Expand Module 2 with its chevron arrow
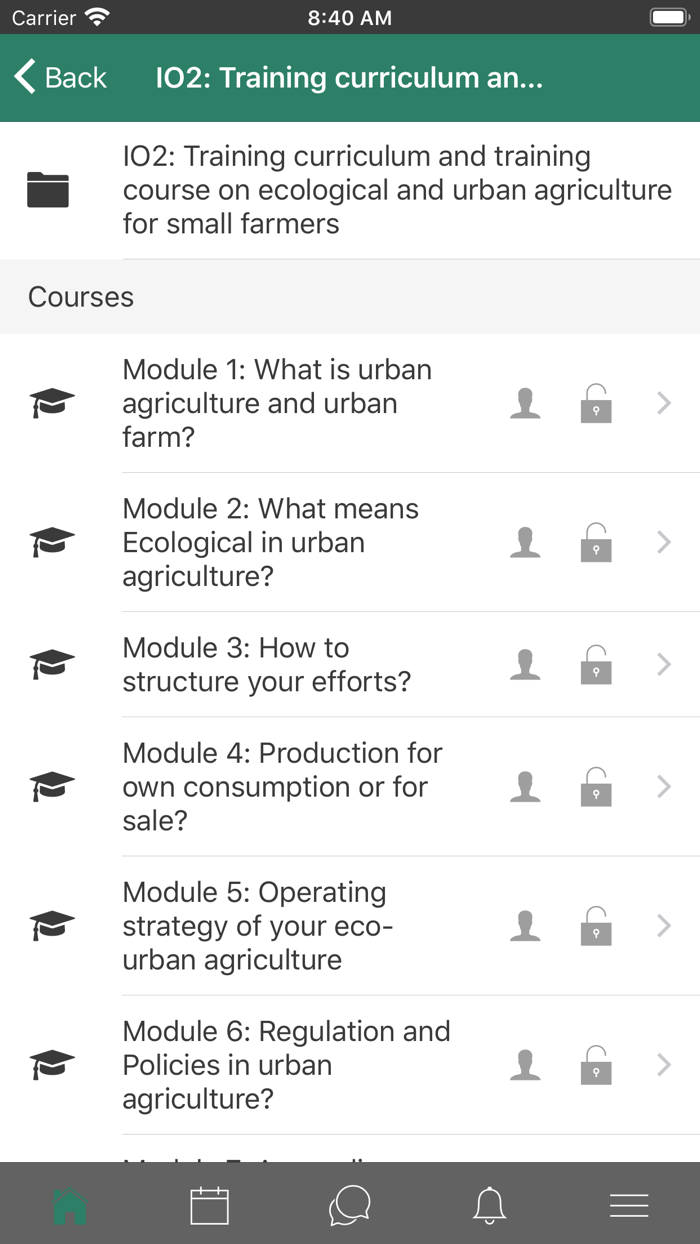Image resolution: width=700 pixels, height=1244 pixels. point(663,542)
